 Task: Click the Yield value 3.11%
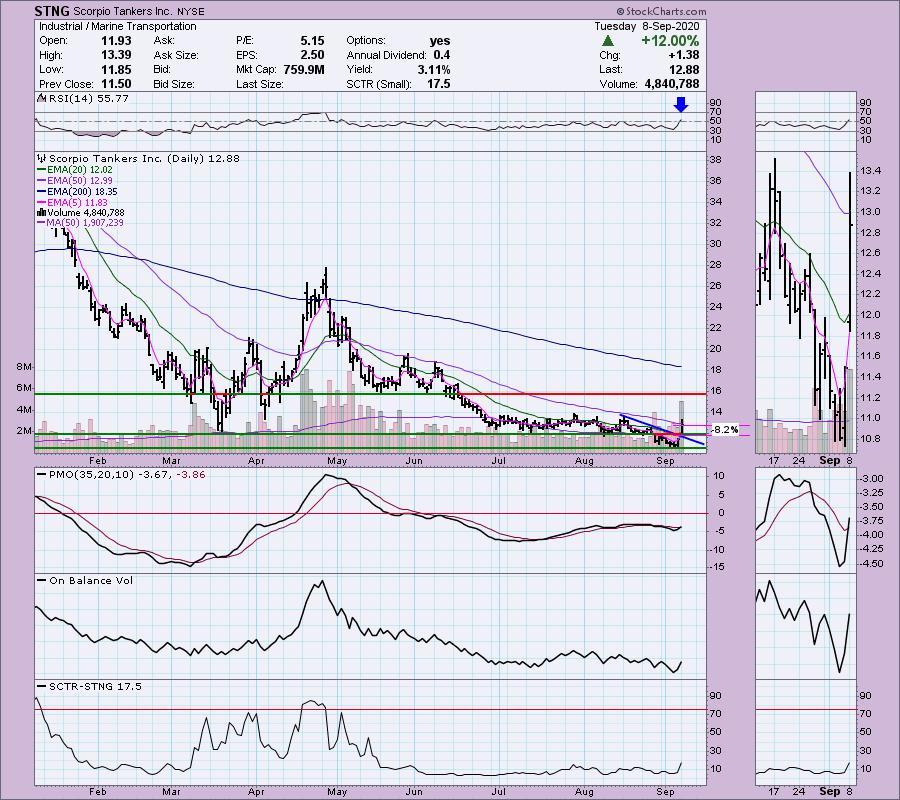tap(434, 69)
